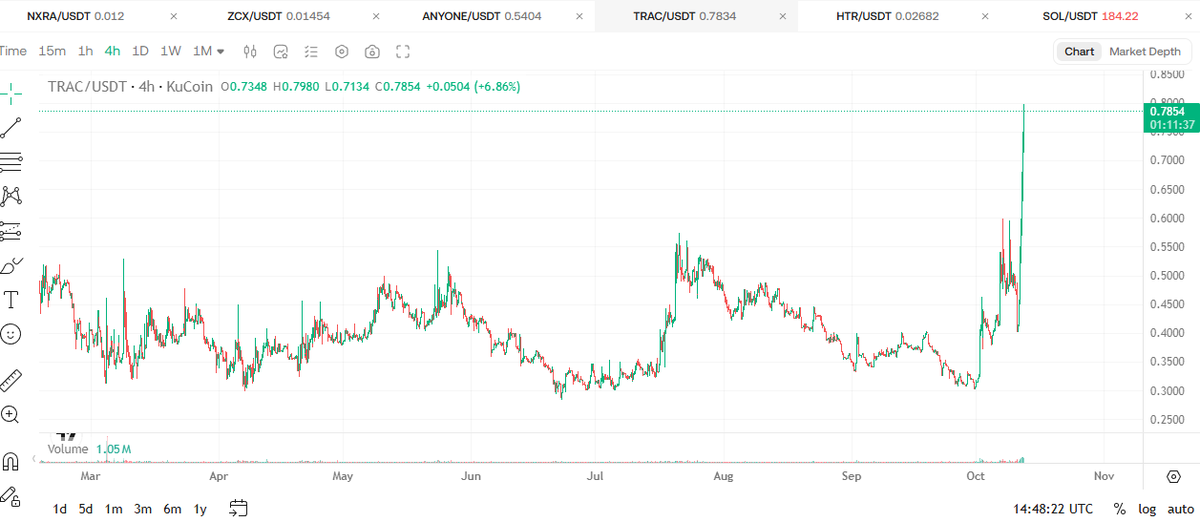Click the 0.5000 price axis label
Viewport: 1200px width, 522px height.
point(1166,275)
